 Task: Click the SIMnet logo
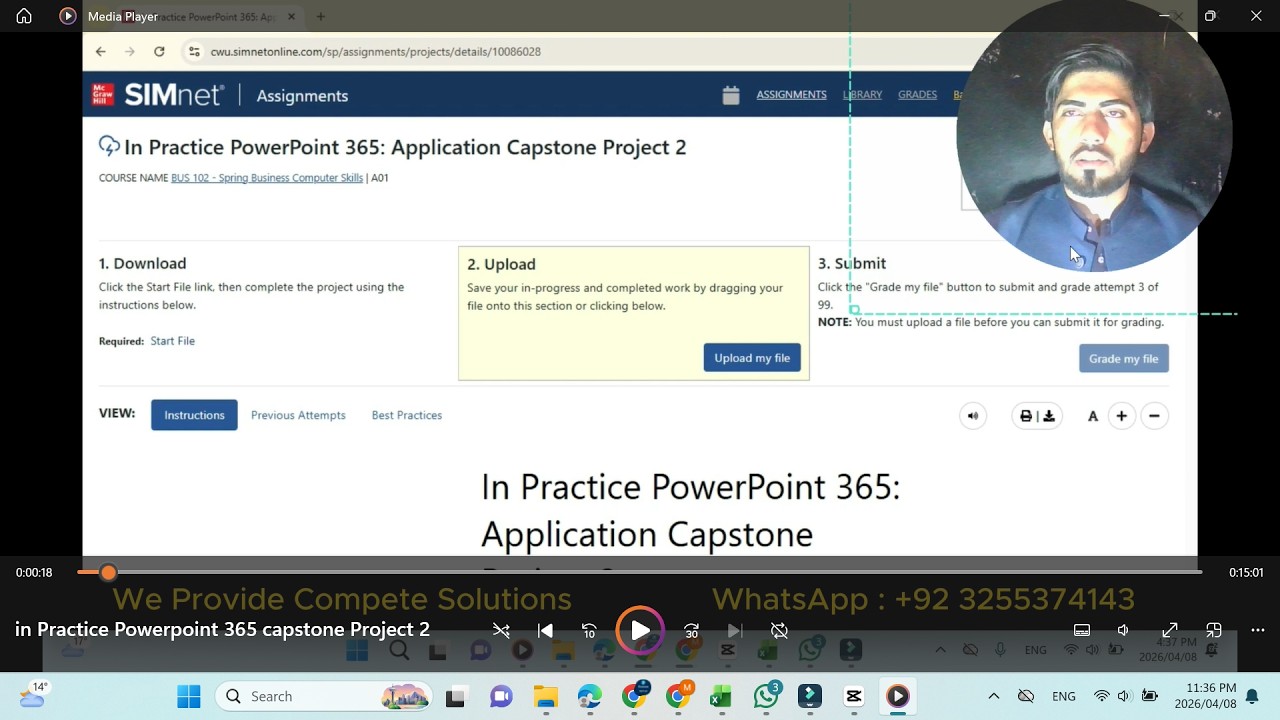click(x=159, y=95)
